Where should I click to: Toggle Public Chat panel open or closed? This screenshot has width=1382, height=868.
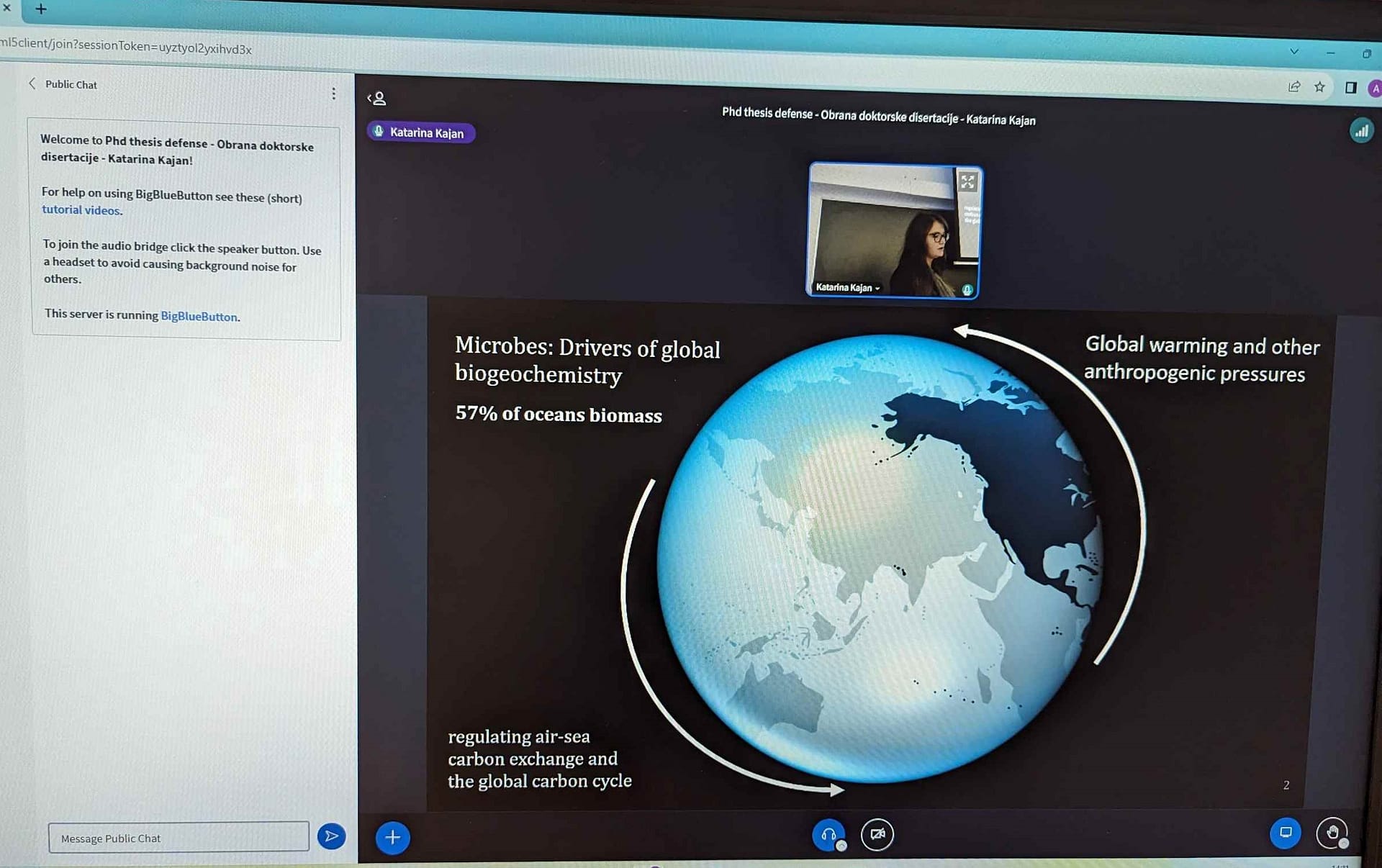(31, 84)
